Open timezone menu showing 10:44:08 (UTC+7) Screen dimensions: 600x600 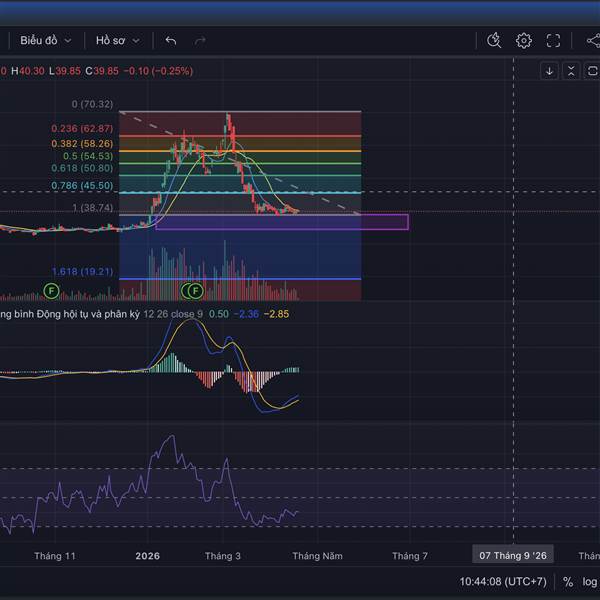[x=503, y=581]
